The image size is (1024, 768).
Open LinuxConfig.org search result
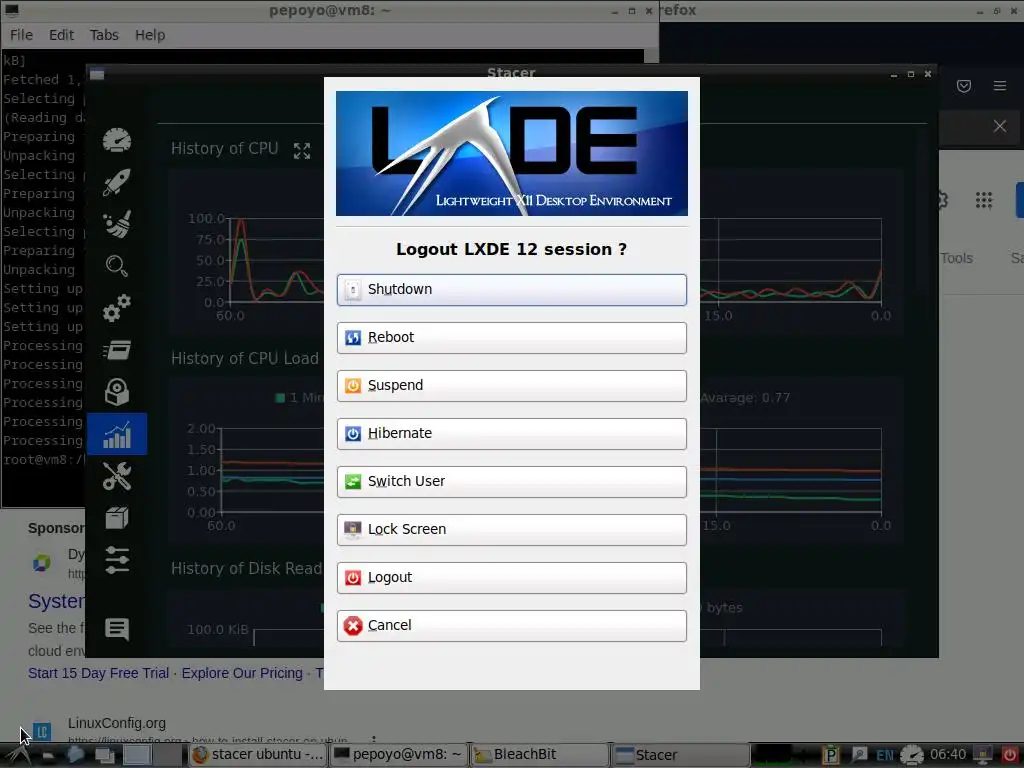coord(117,723)
